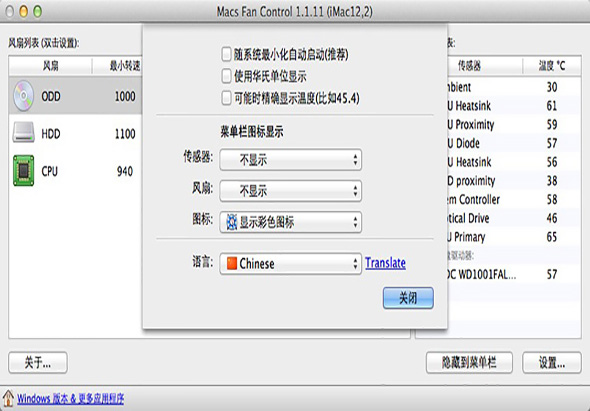Image resolution: width=590 pixels, height=411 pixels.
Task: Select the WD1001FAL... drive row
Action: click(x=514, y=274)
